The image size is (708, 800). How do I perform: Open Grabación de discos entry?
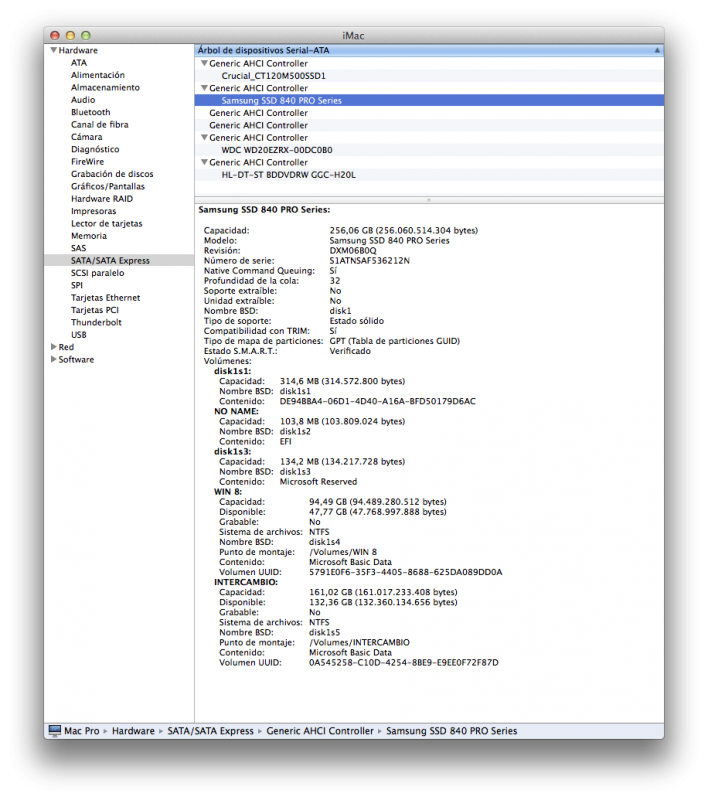pyautogui.click(x=112, y=174)
